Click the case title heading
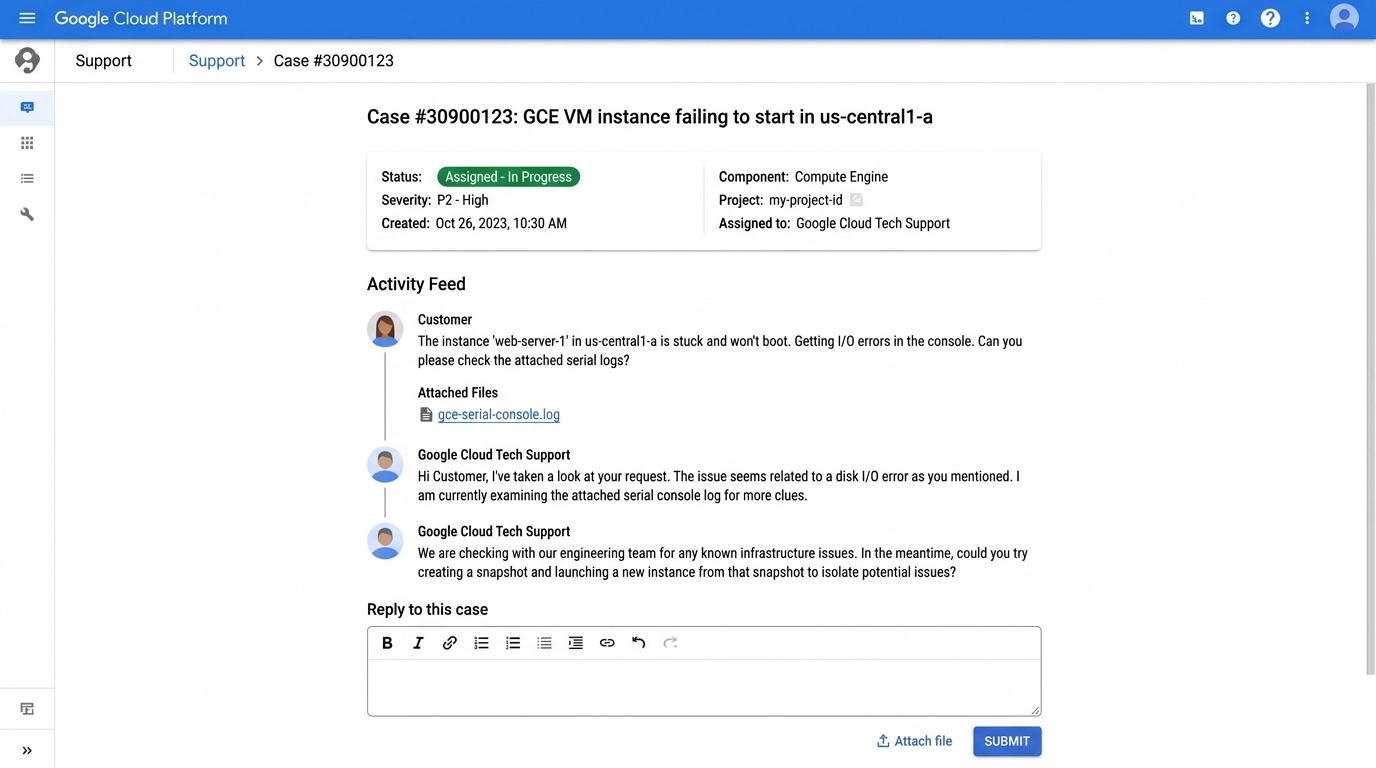Image resolution: width=1376 pixels, height=768 pixels. (x=650, y=117)
